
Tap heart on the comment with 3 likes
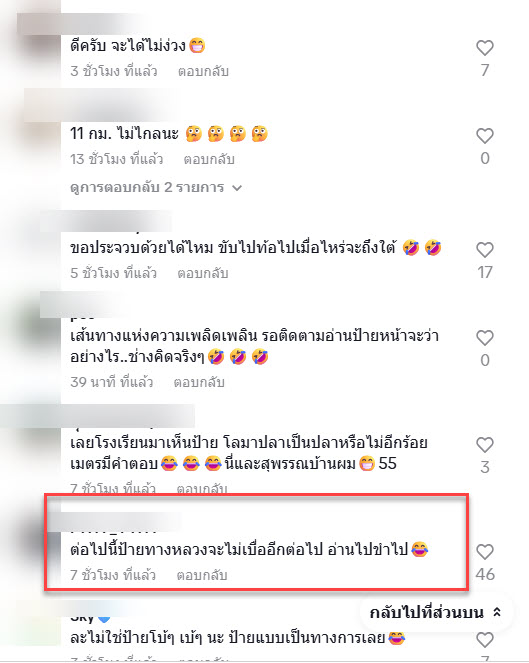pos(485,445)
